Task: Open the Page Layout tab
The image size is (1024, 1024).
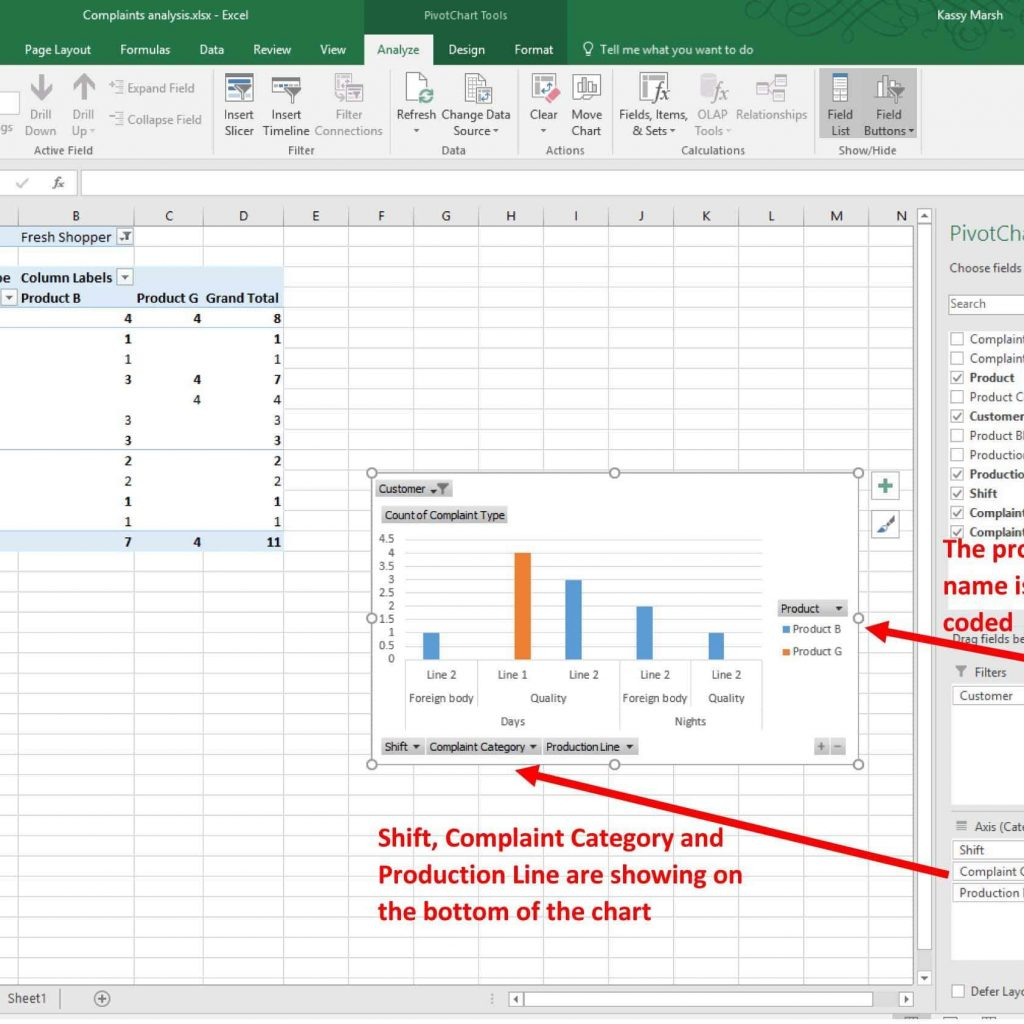Action: [x=58, y=50]
